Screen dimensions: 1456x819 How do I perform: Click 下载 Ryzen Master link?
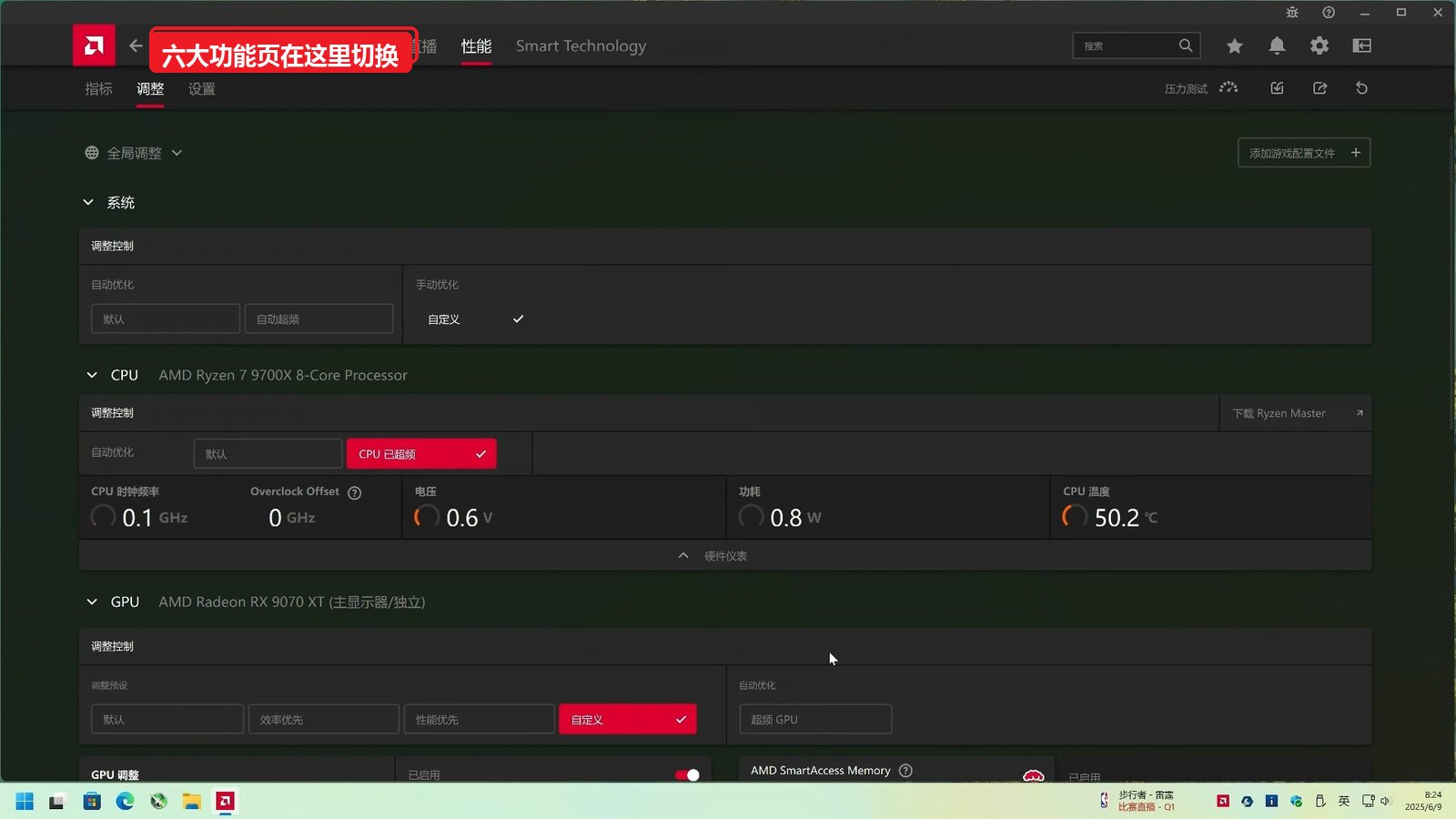coord(1296,413)
